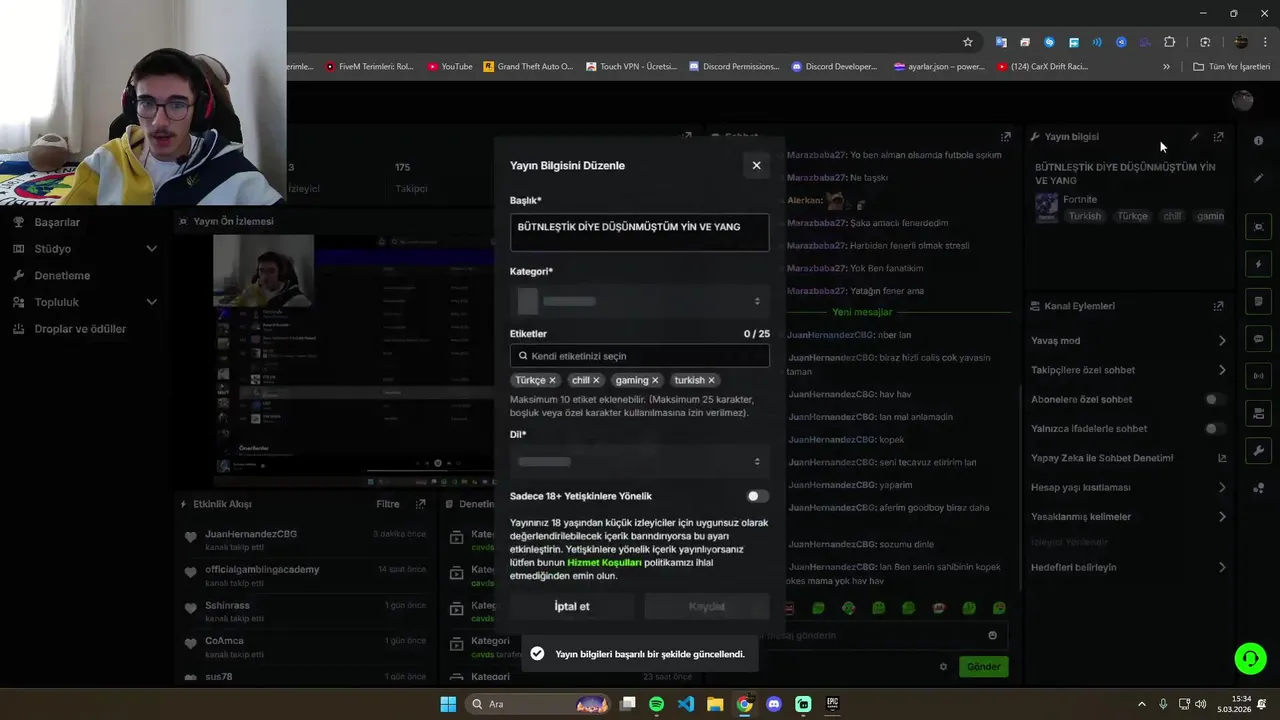This screenshot has width=1280, height=720.
Task: Close the Yayın Bilgisini Düzenle dialog
Action: pyautogui.click(x=756, y=165)
